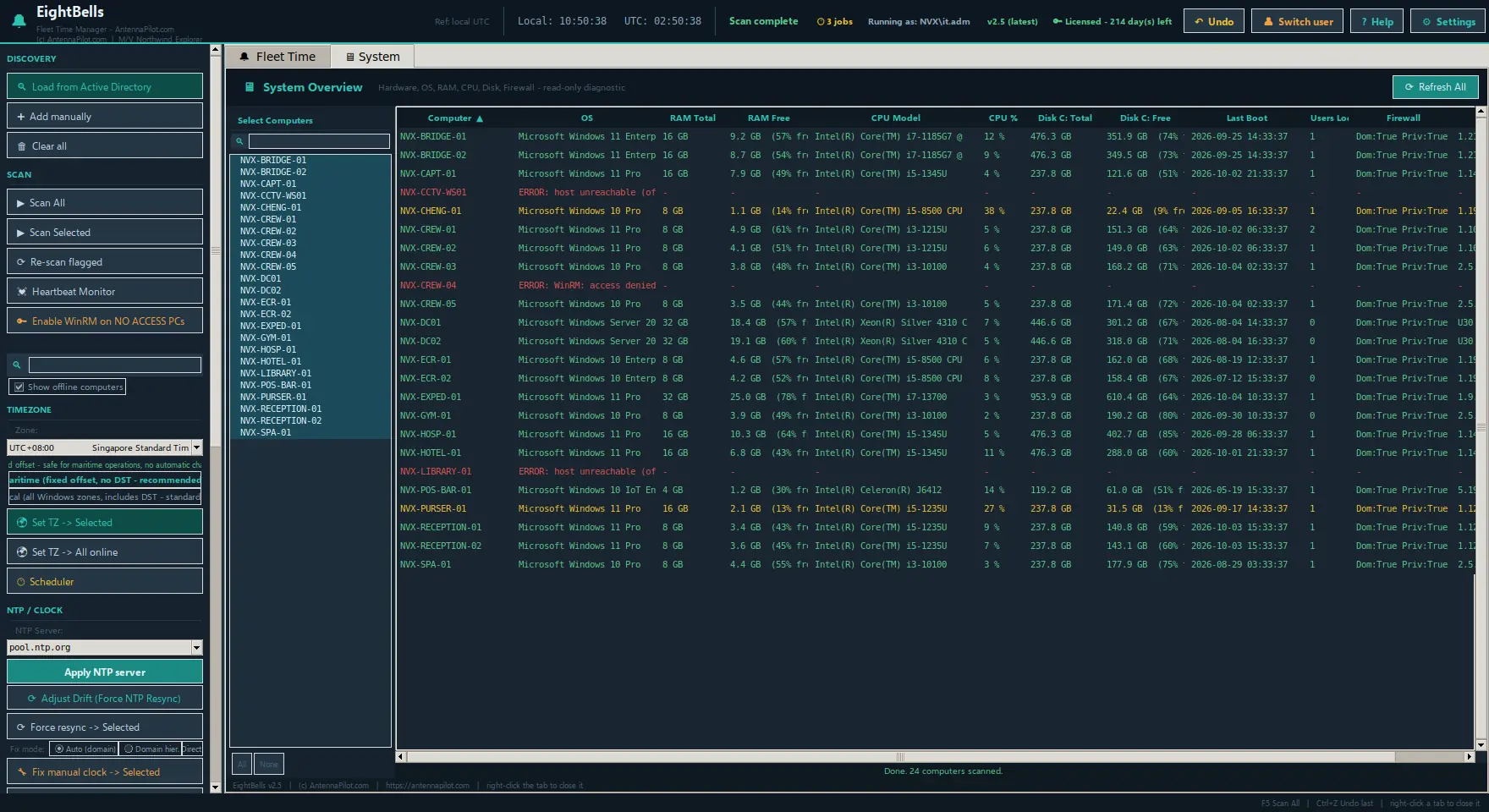Image resolution: width=1489 pixels, height=812 pixels.
Task: Sort table by Computer column header
Action: pos(455,118)
